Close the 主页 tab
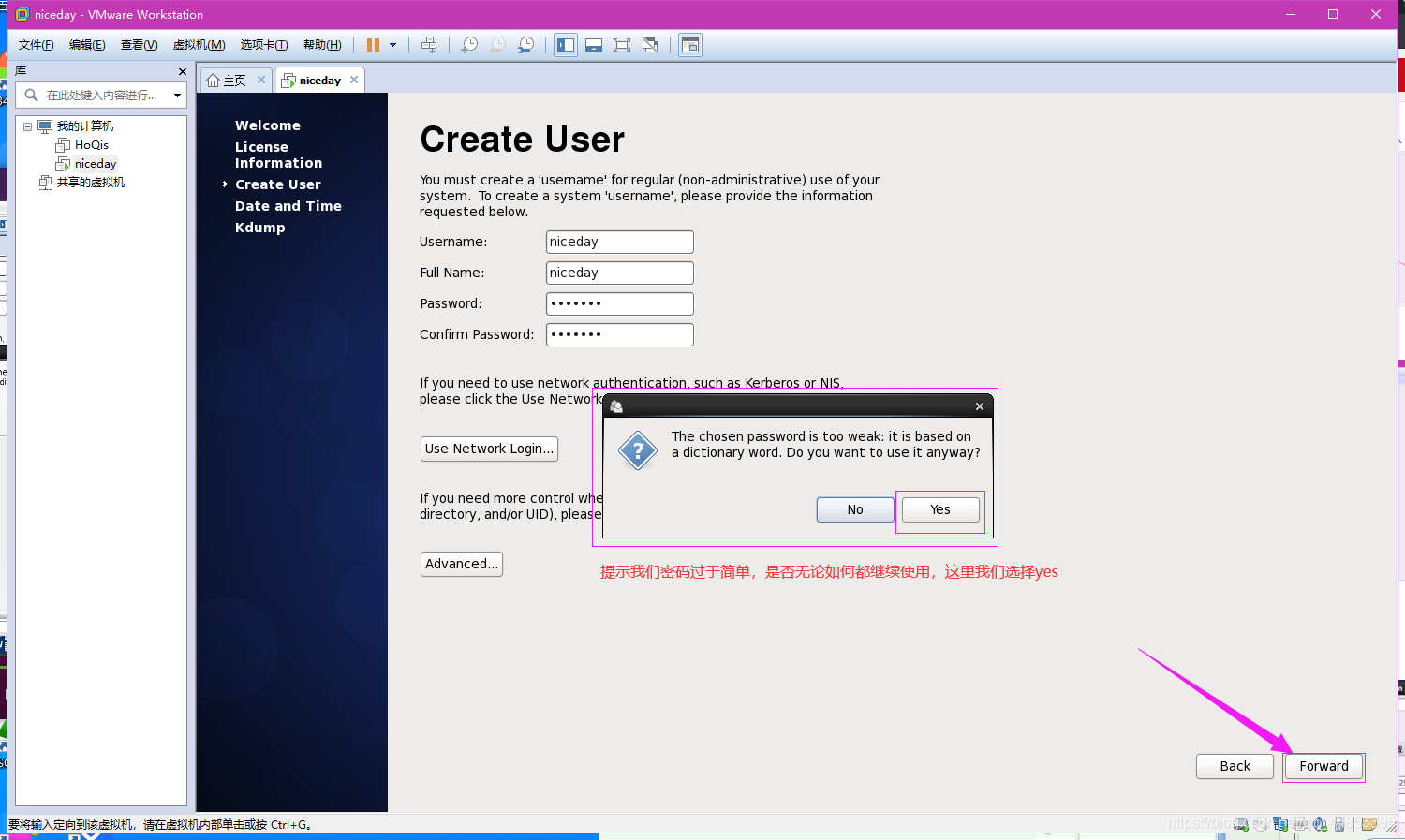 261,80
